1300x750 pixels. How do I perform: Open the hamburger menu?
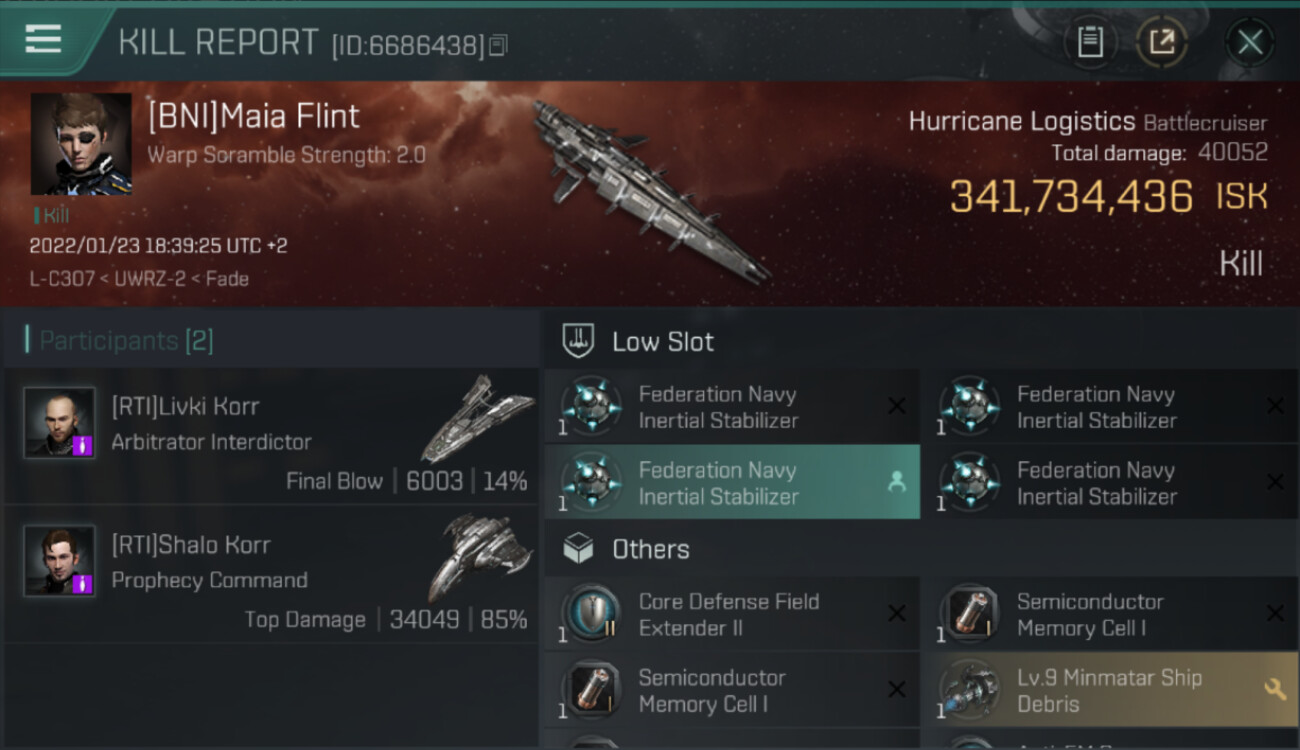tap(43, 39)
